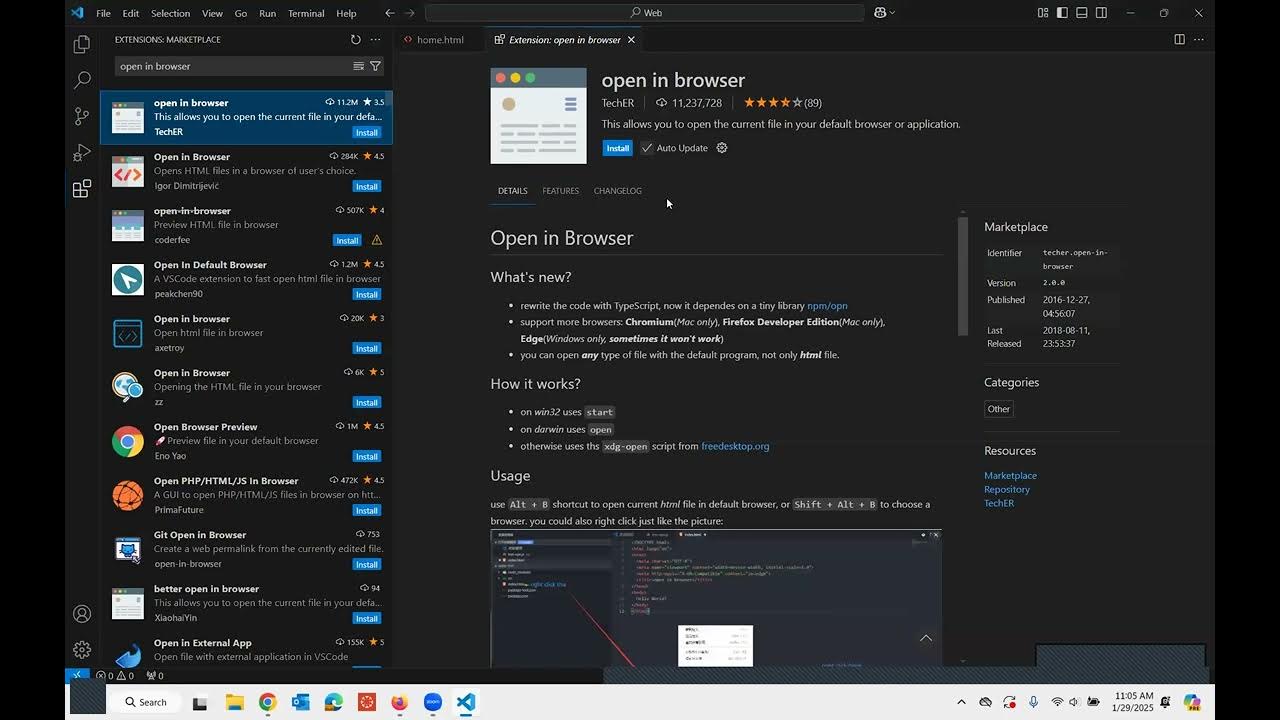Open the Run and Debug view
Screen dimensions: 1280x720
pyautogui.click(x=82, y=153)
